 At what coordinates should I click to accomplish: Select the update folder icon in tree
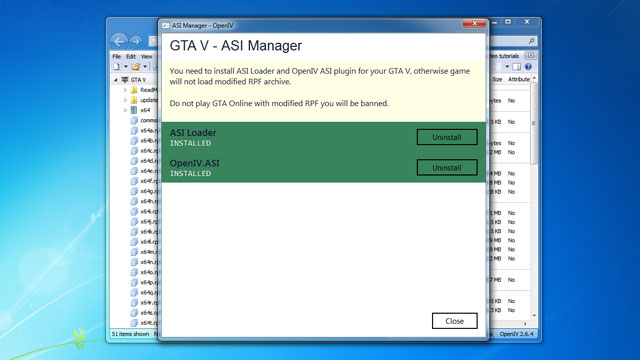pyautogui.click(x=134, y=100)
